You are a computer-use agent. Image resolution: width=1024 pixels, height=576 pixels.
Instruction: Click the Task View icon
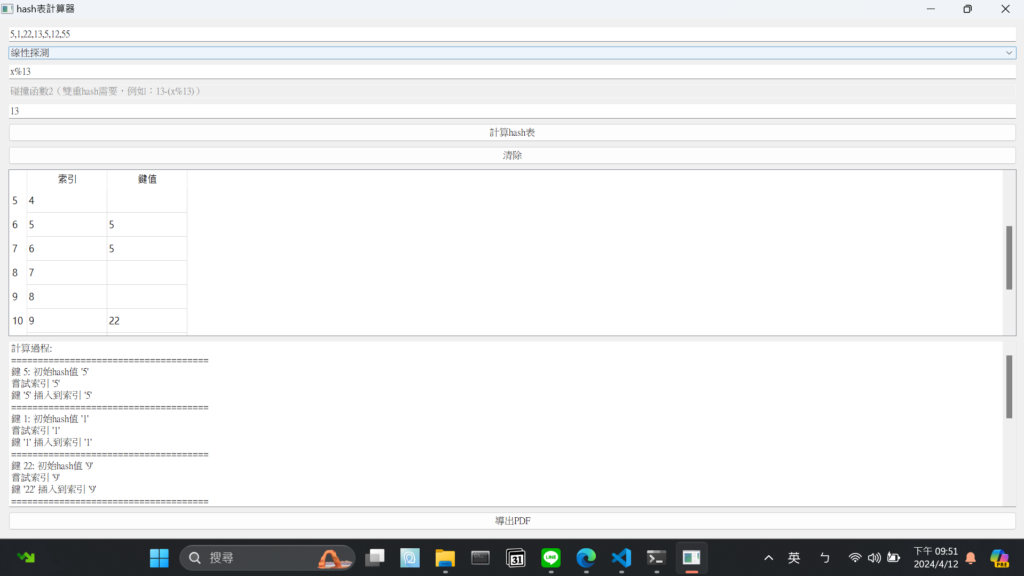pyautogui.click(x=375, y=557)
